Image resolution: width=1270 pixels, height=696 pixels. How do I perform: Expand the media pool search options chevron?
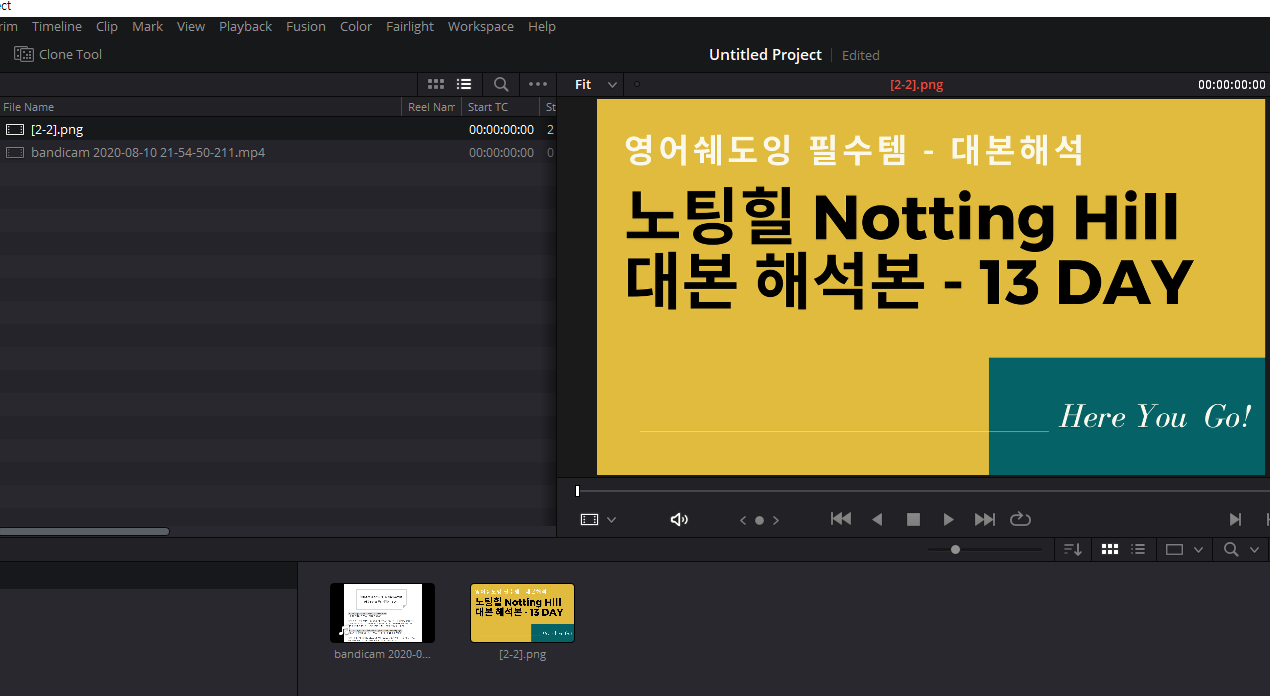pyautogui.click(x=1254, y=550)
